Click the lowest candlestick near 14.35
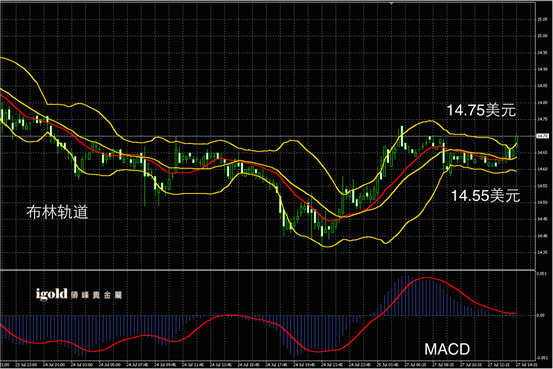 tap(322, 236)
